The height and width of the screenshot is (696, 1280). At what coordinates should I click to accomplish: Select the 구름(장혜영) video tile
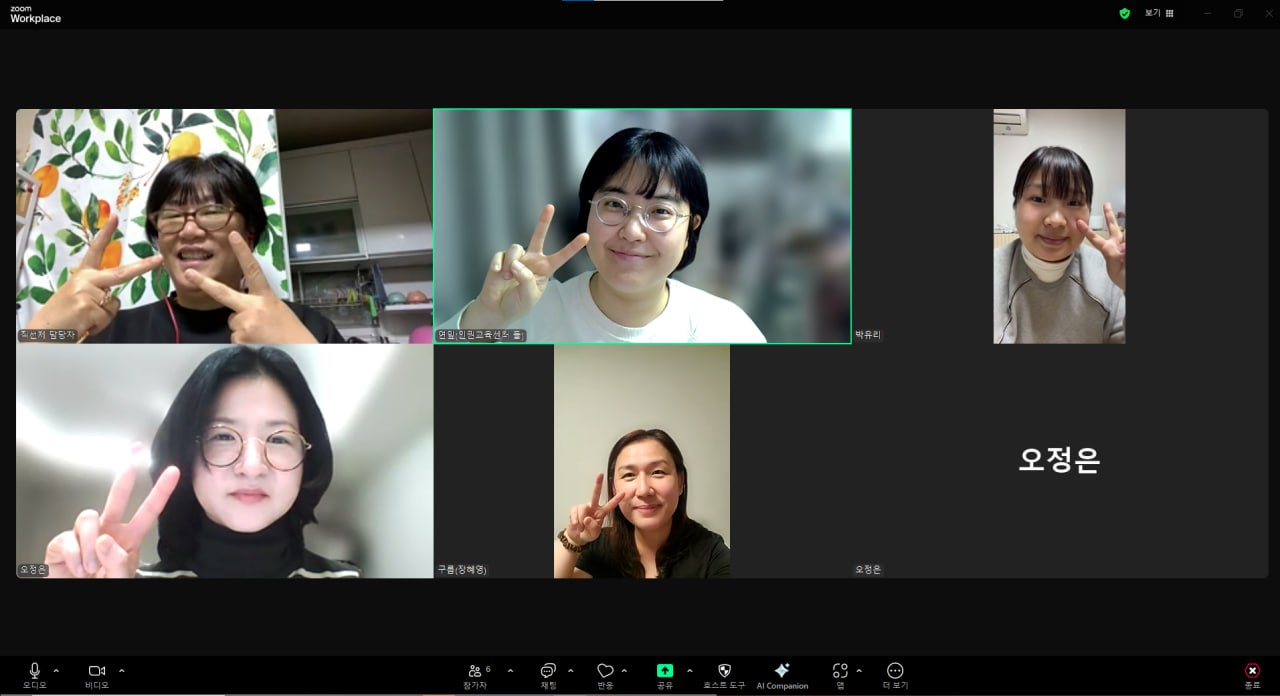tap(642, 461)
